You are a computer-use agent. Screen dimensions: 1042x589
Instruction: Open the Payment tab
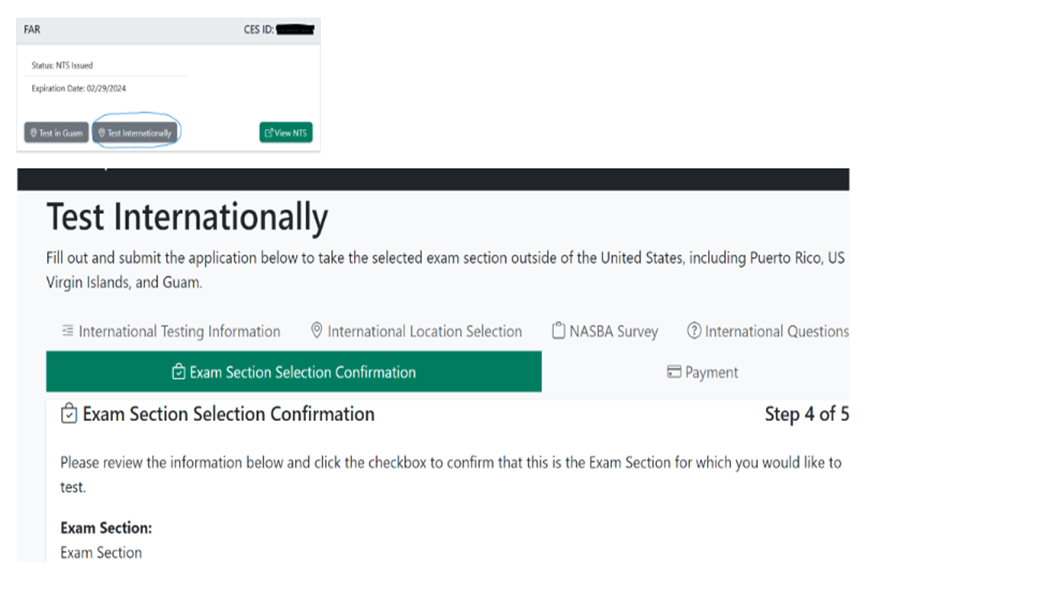pyautogui.click(x=711, y=372)
